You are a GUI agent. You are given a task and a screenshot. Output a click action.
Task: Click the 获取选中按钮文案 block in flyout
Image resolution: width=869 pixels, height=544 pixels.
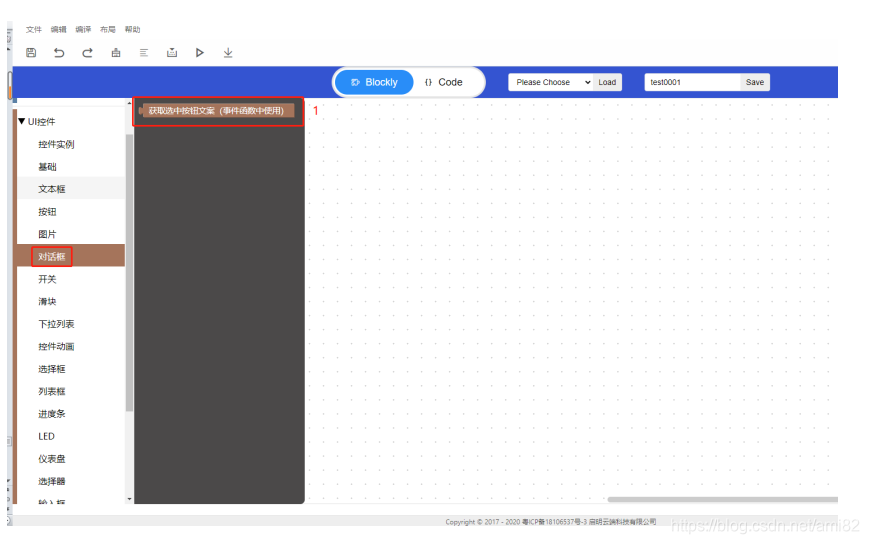click(216, 111)
